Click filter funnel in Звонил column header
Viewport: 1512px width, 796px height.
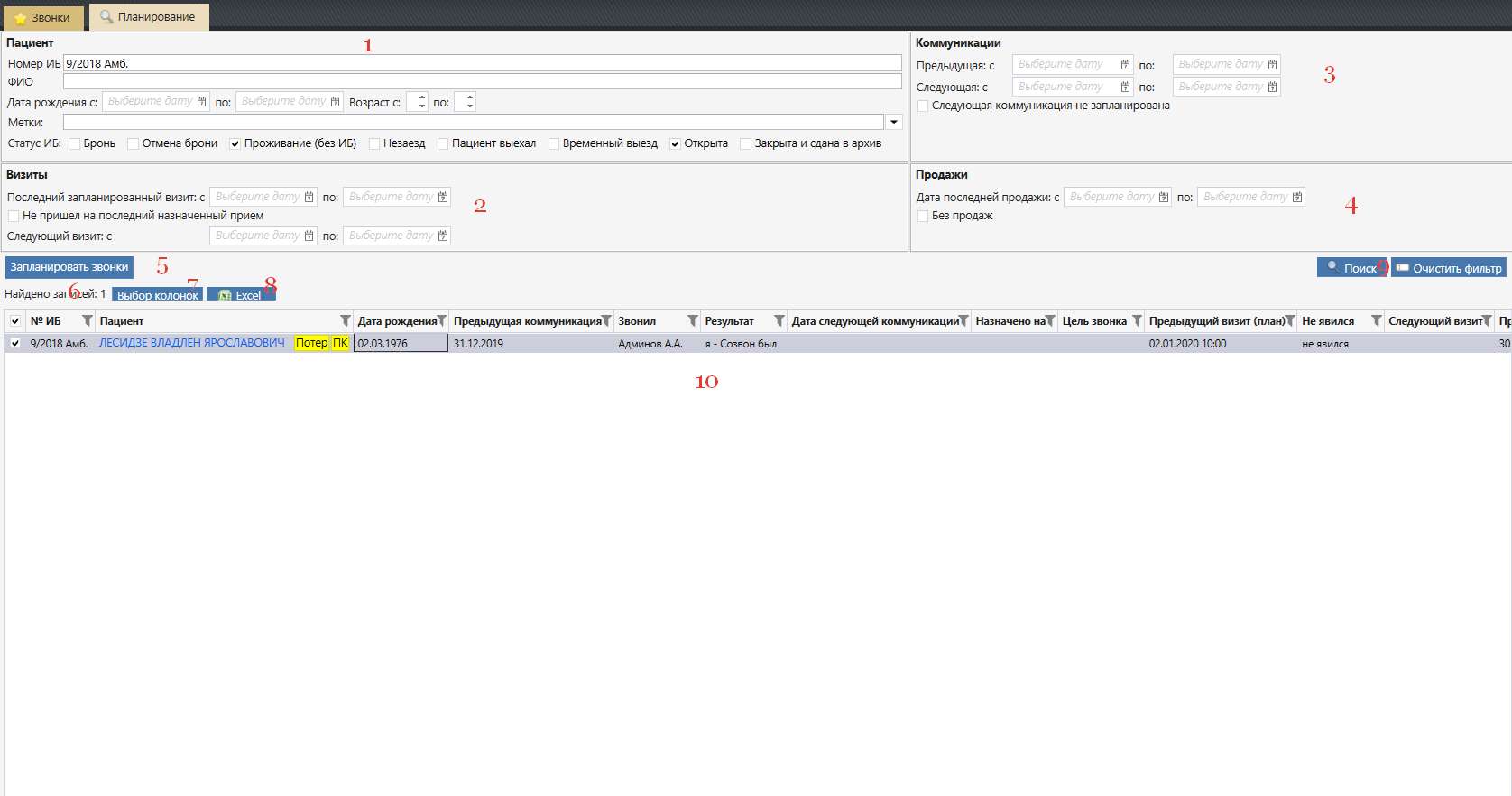click(x=692, y=321)
